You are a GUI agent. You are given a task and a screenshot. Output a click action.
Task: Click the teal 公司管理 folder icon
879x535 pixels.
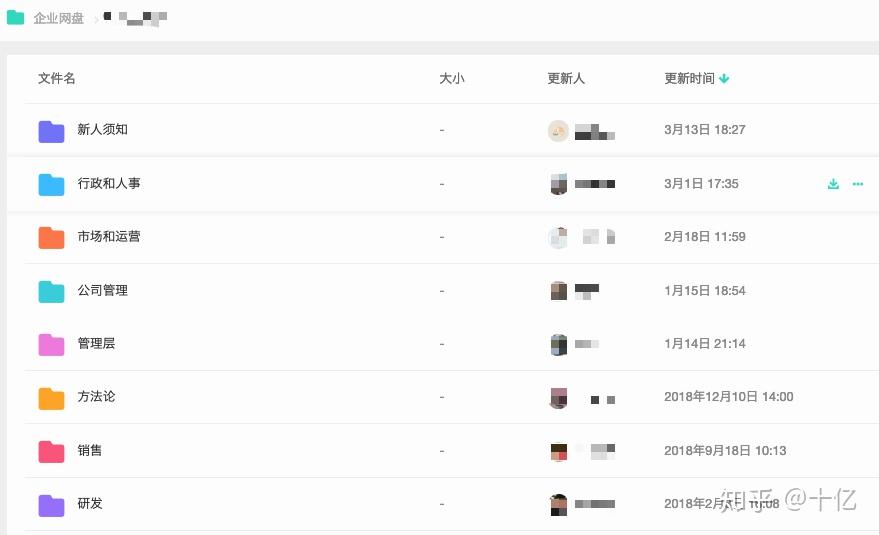point(51,291)
